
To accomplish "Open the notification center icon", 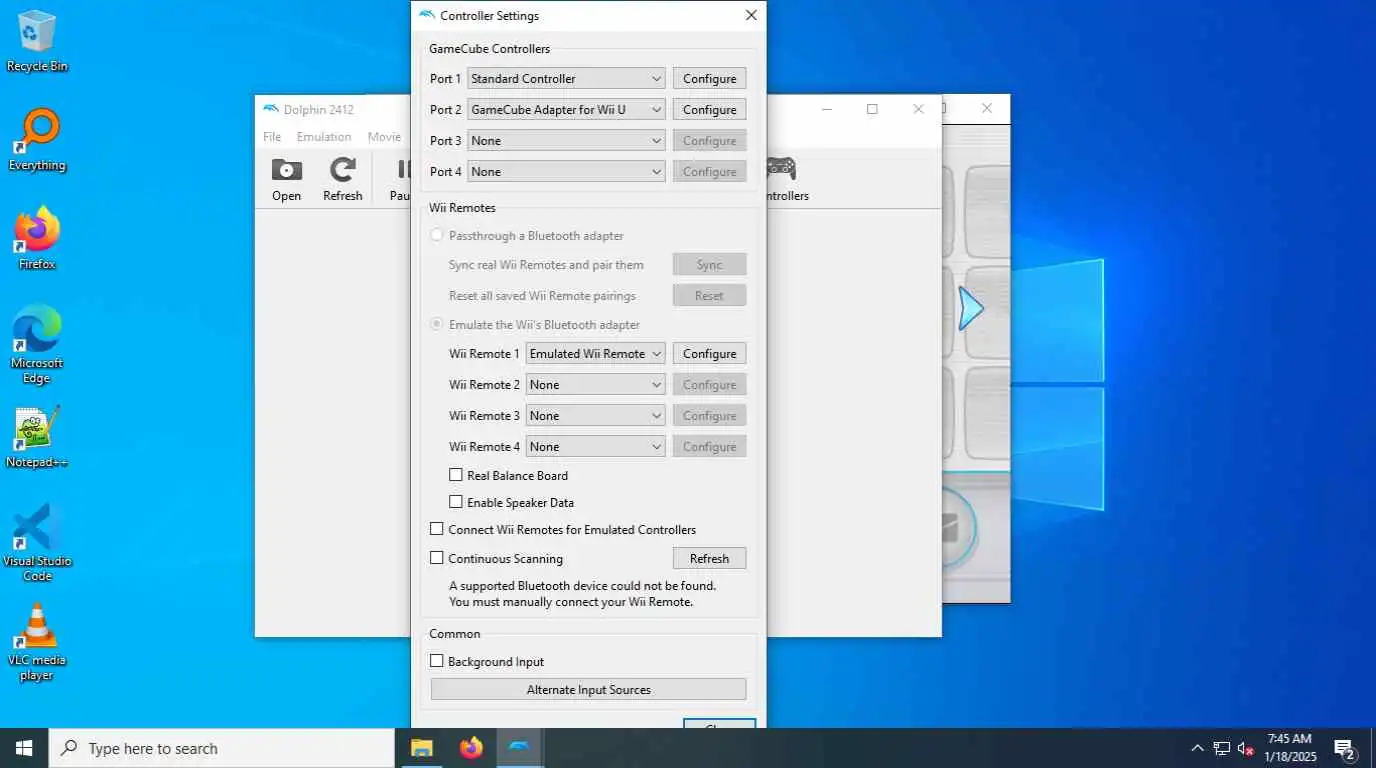I will coord(1345,748).
